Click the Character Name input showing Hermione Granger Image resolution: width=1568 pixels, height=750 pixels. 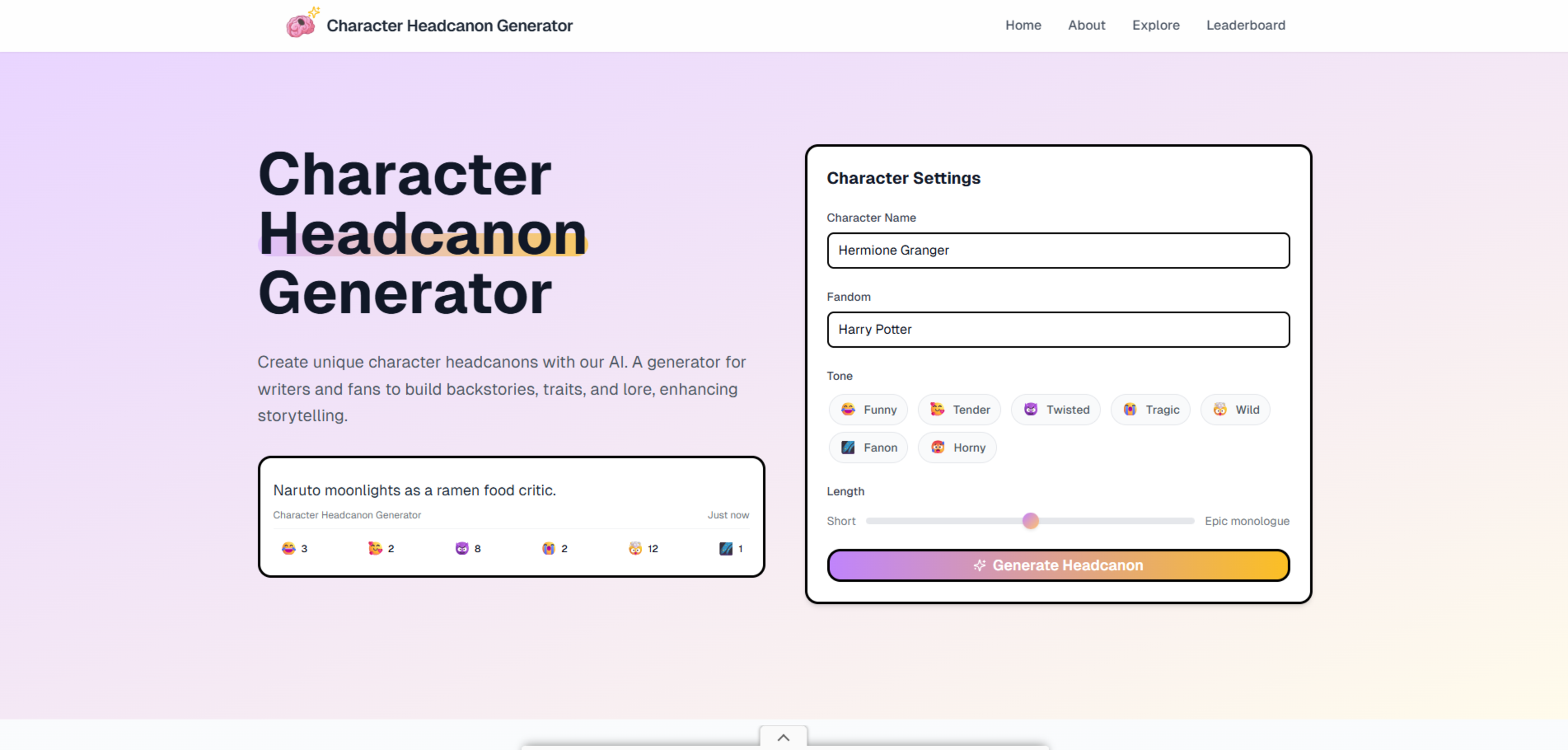tap(1058, 250)
